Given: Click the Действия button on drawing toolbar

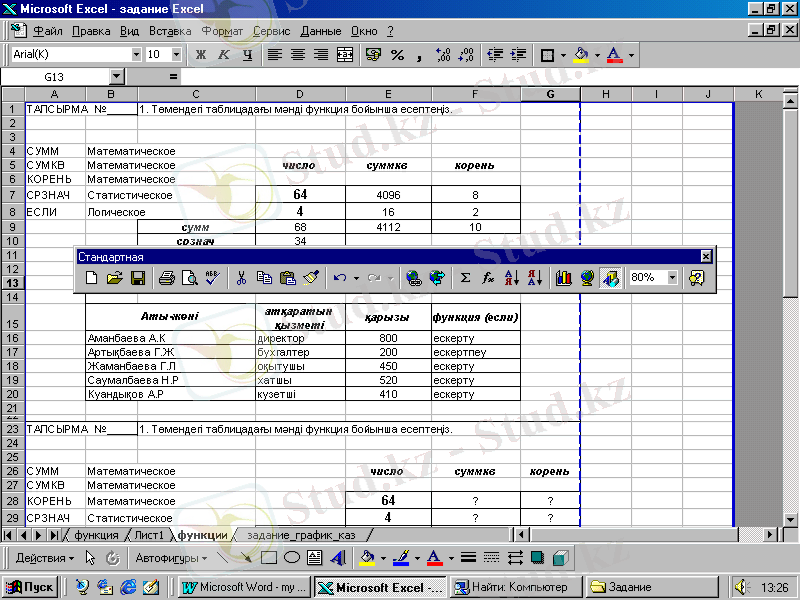Looking at the screenshot, I should [46, 558].
